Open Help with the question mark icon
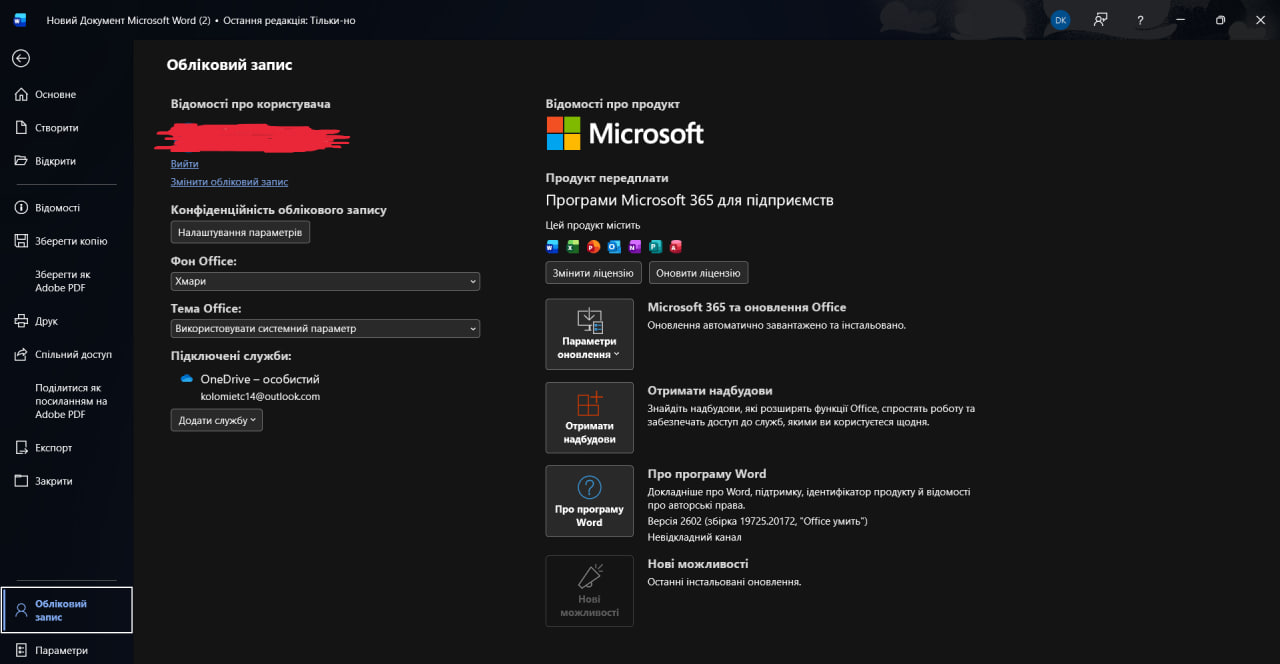The width and height of the screenshot is (1280, 664). point(1140,20)
